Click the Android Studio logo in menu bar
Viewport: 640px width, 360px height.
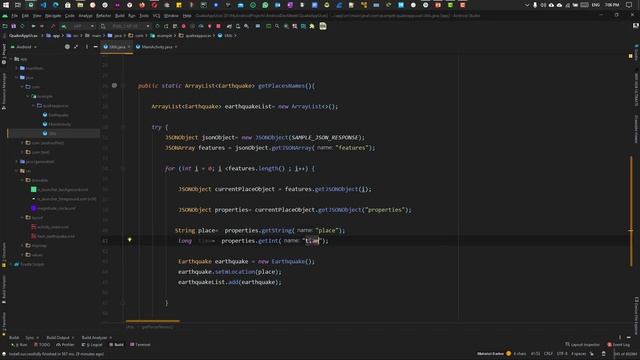pos(5,16)
